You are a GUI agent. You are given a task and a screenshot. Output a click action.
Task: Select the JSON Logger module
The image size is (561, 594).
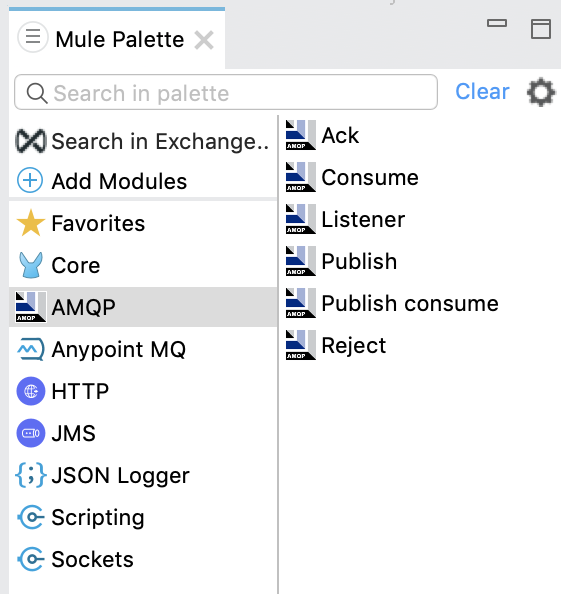(143, 475)
